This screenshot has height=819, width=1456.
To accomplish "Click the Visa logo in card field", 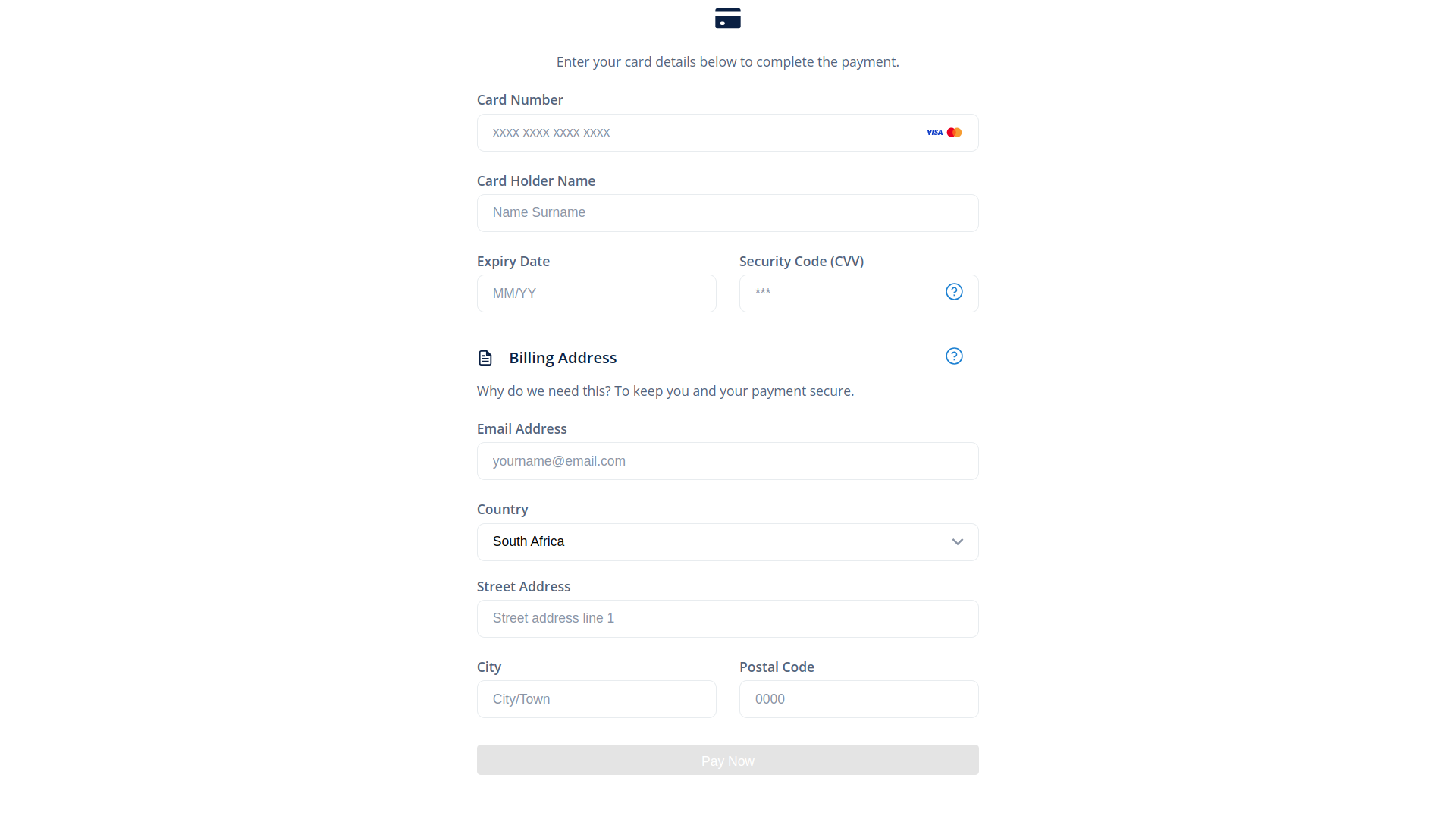I will coord(934,133).
